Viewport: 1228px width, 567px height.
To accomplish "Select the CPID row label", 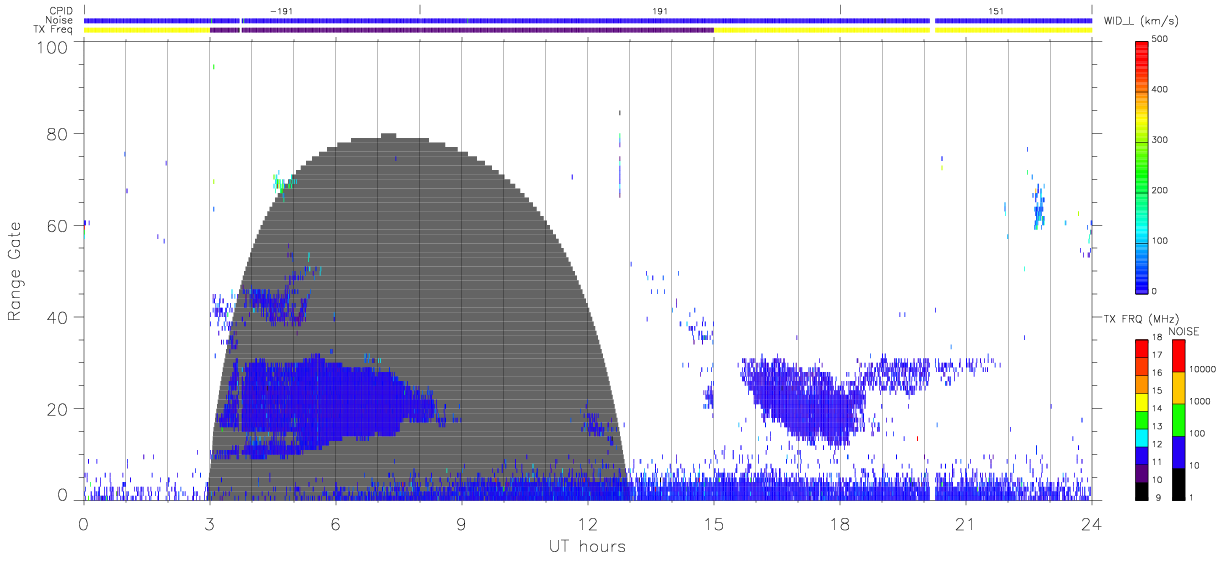I will coord(61,10).
